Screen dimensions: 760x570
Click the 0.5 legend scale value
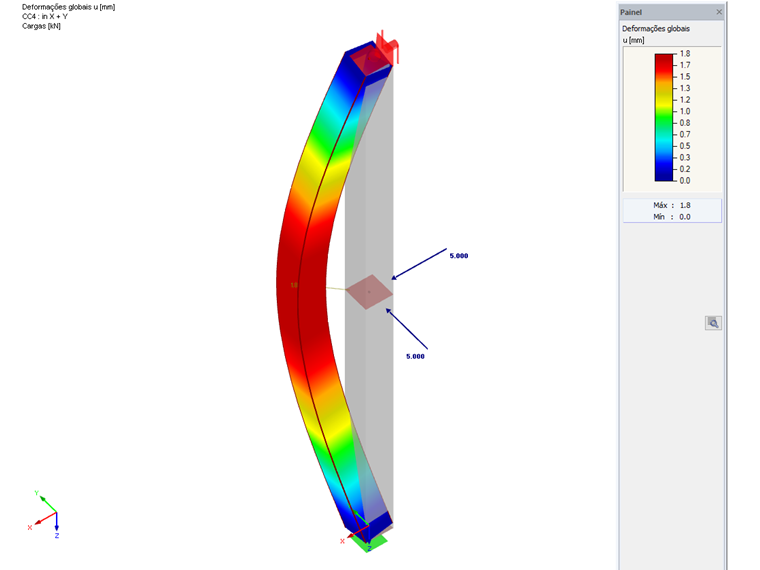coord(684,146)
